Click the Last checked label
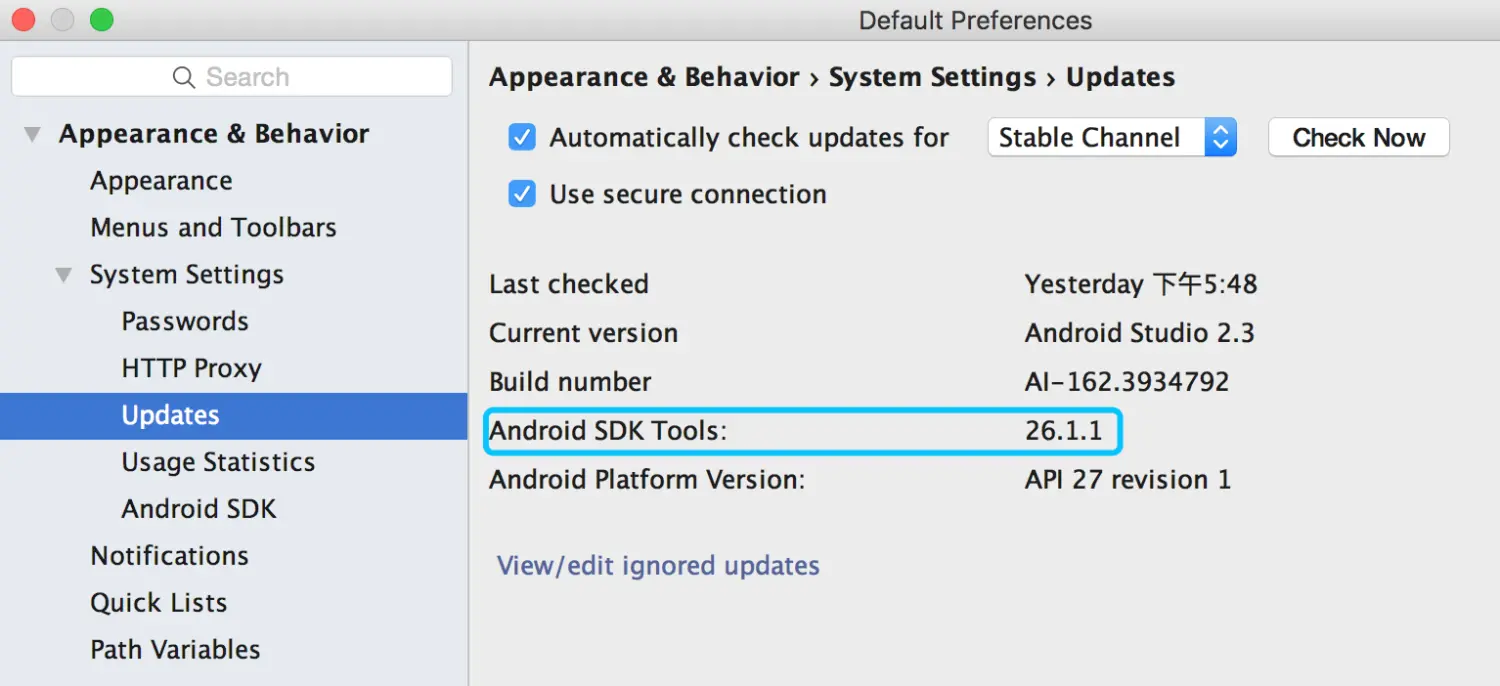This screenshot has width=1500, height=686. coord(569,284)
